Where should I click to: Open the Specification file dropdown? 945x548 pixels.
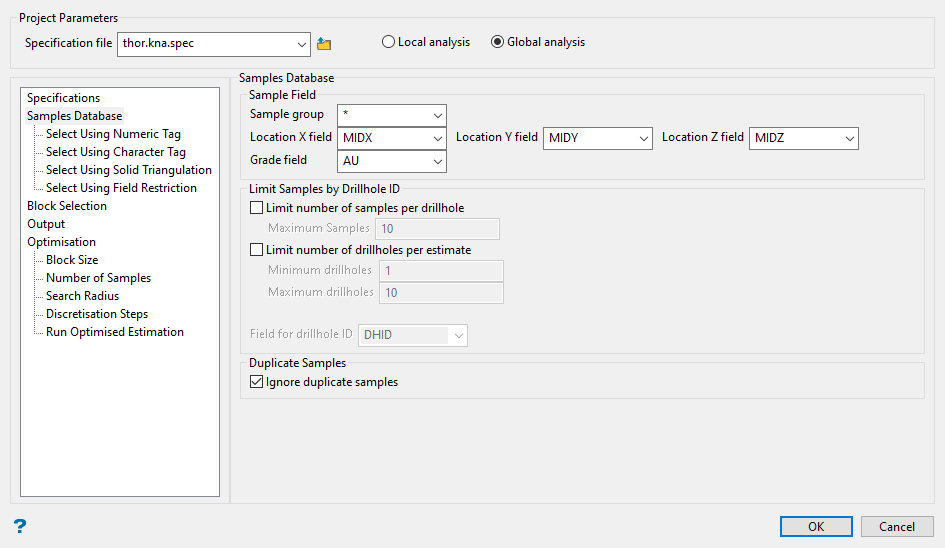(x=303, y=44)
